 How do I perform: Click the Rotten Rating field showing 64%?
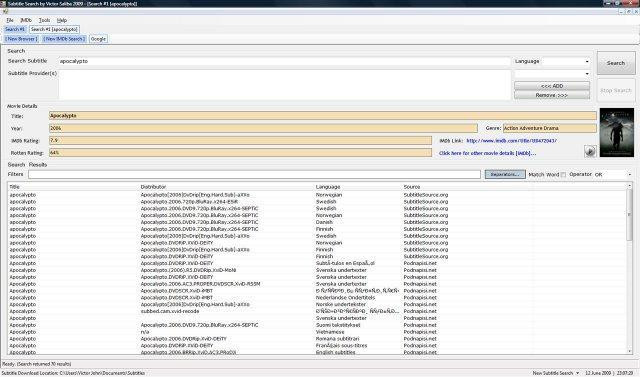coord(240,153)
